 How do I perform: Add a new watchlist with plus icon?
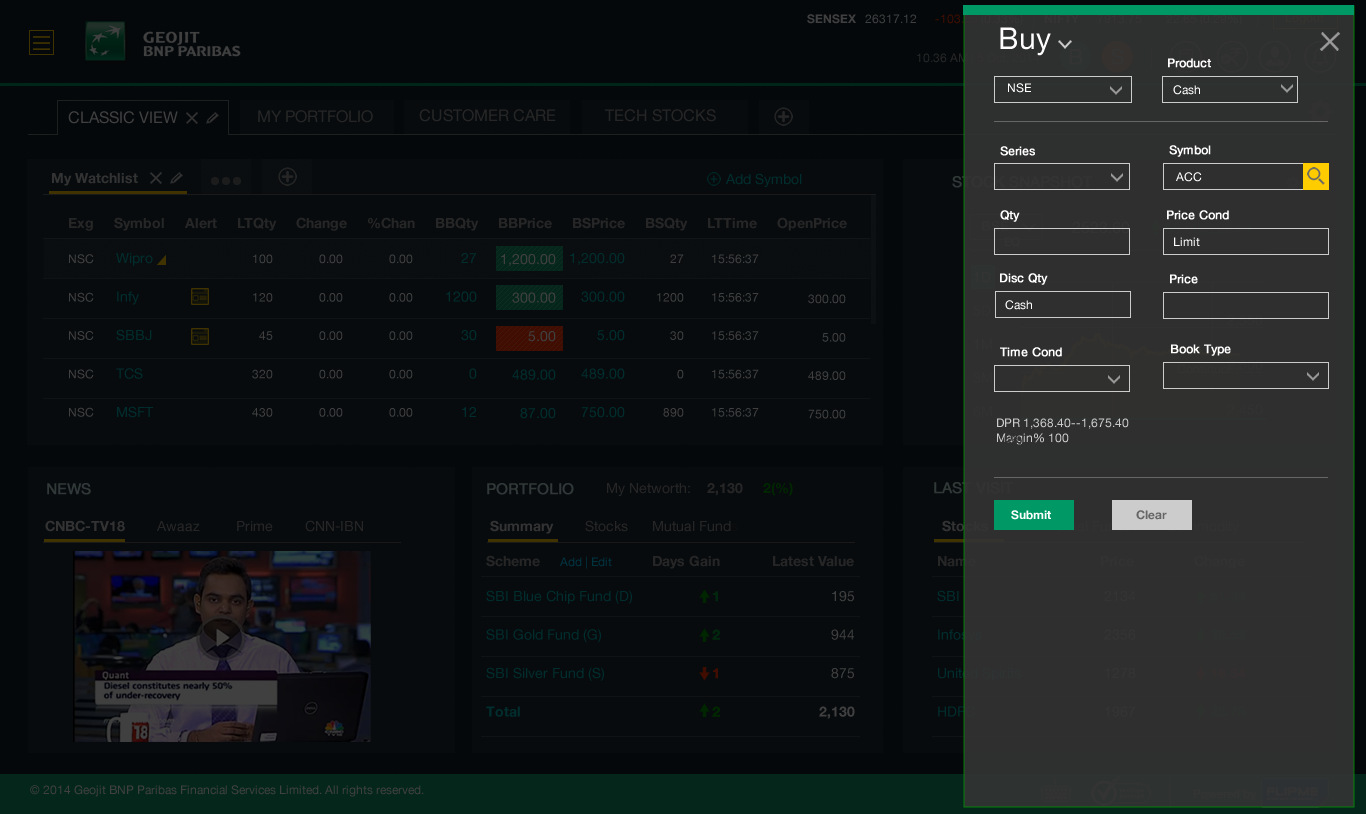pos(287,177)
